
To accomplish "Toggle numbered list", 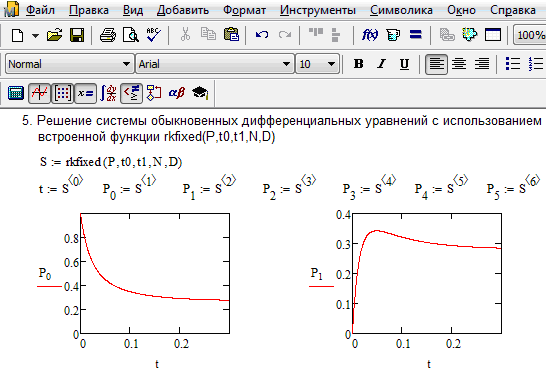I will coord(536,64).
